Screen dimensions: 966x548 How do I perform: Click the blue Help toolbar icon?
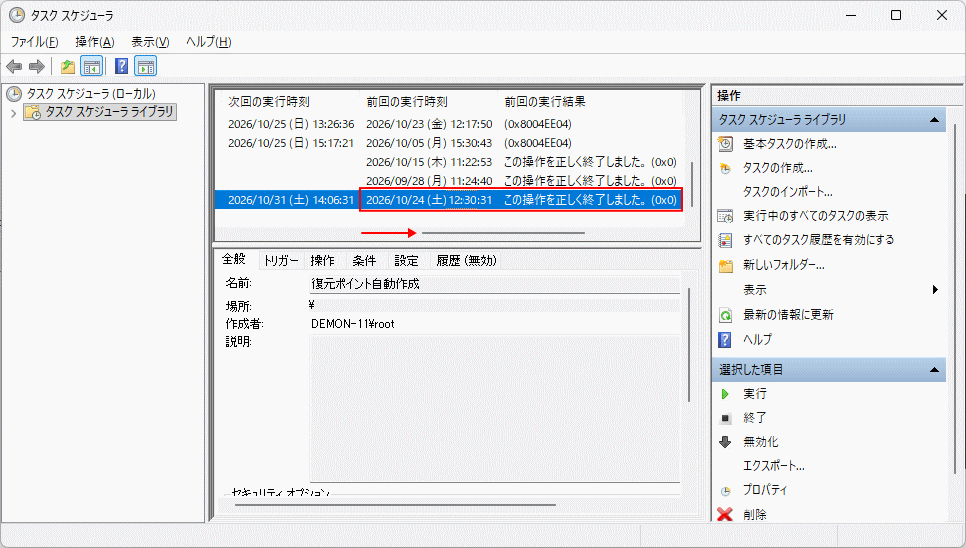tap(121, 66)
